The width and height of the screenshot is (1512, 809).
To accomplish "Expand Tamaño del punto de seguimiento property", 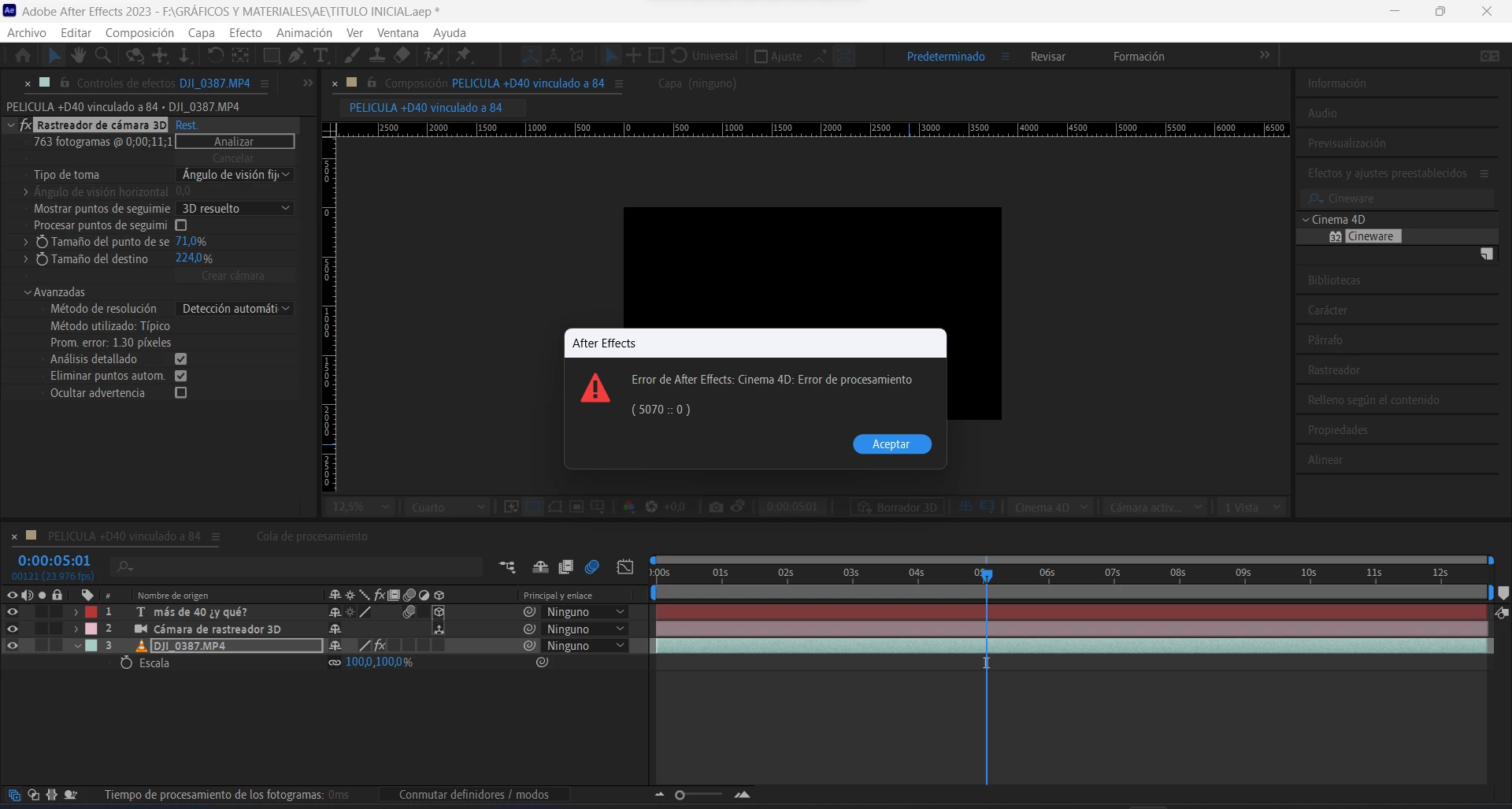I will 26,242.
